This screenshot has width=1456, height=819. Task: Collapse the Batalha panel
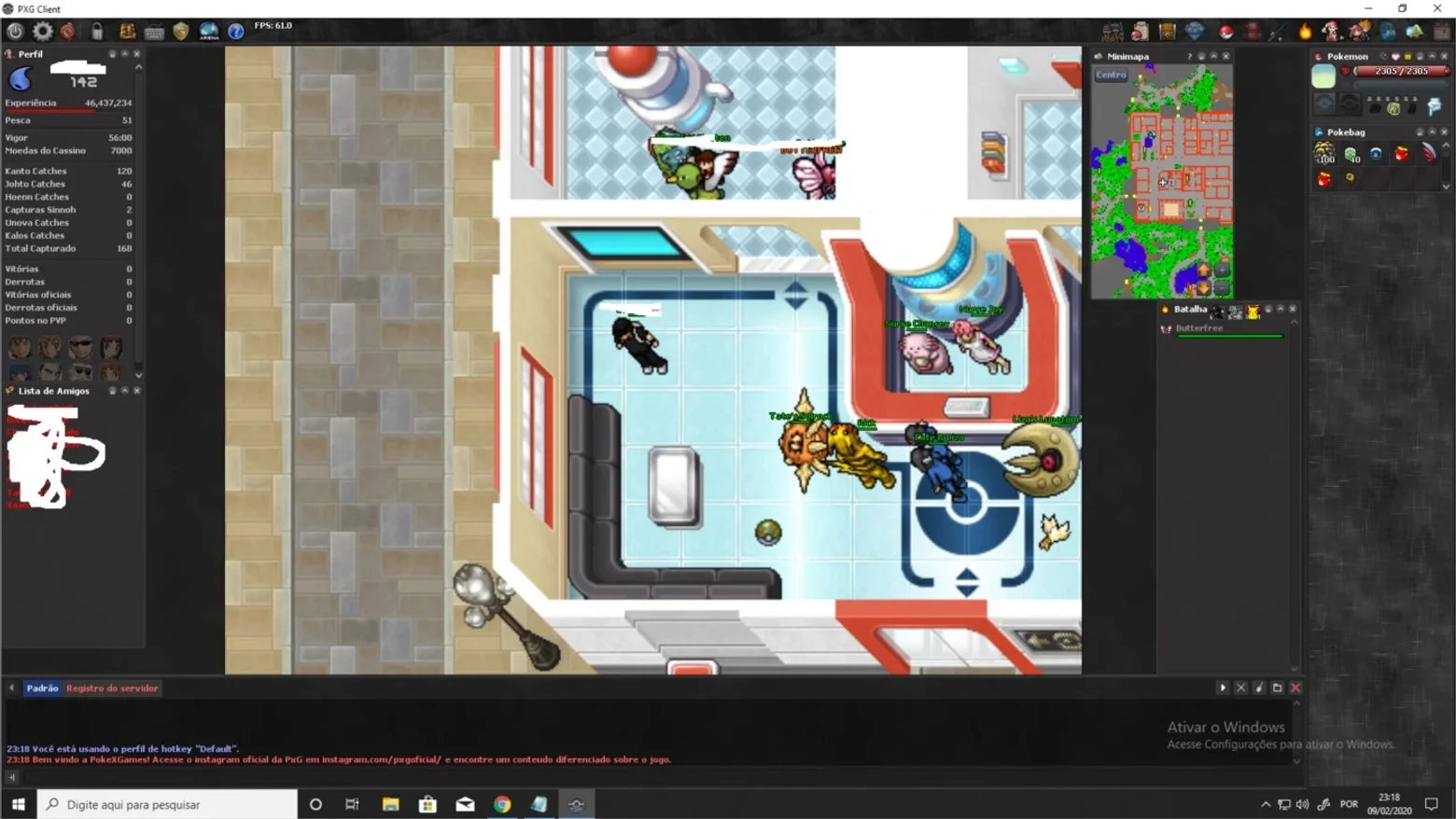click(1281, 309)
